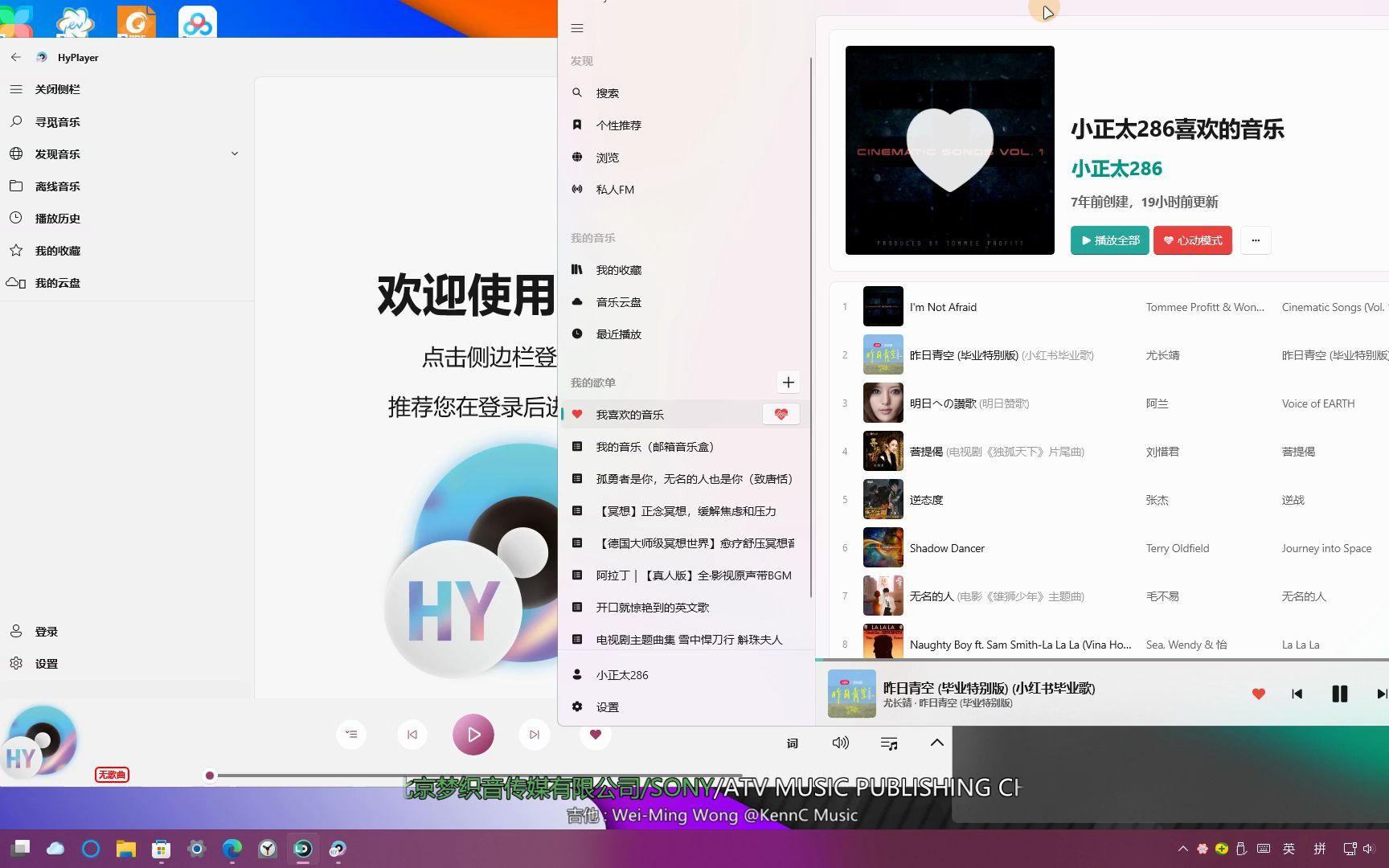Open 音乐云盘 from the panel
The width and height of the screenshot is (1389, 868).
[x=619, y=301]
